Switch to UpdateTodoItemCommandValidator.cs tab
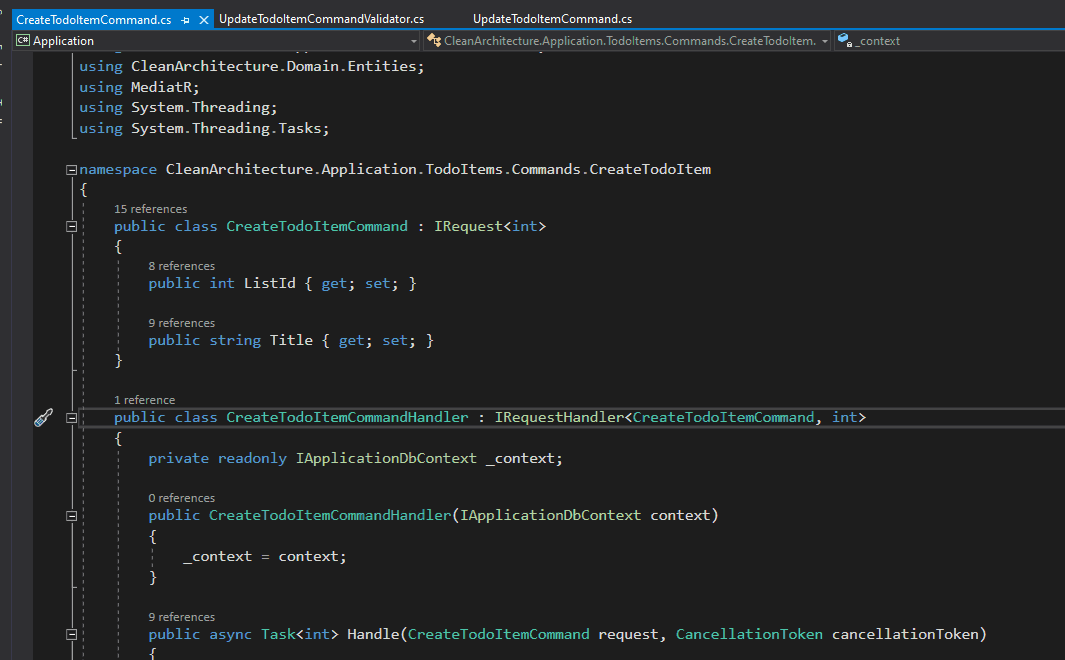Screen dimensions: 1065x660 click(x=321, y=19)
